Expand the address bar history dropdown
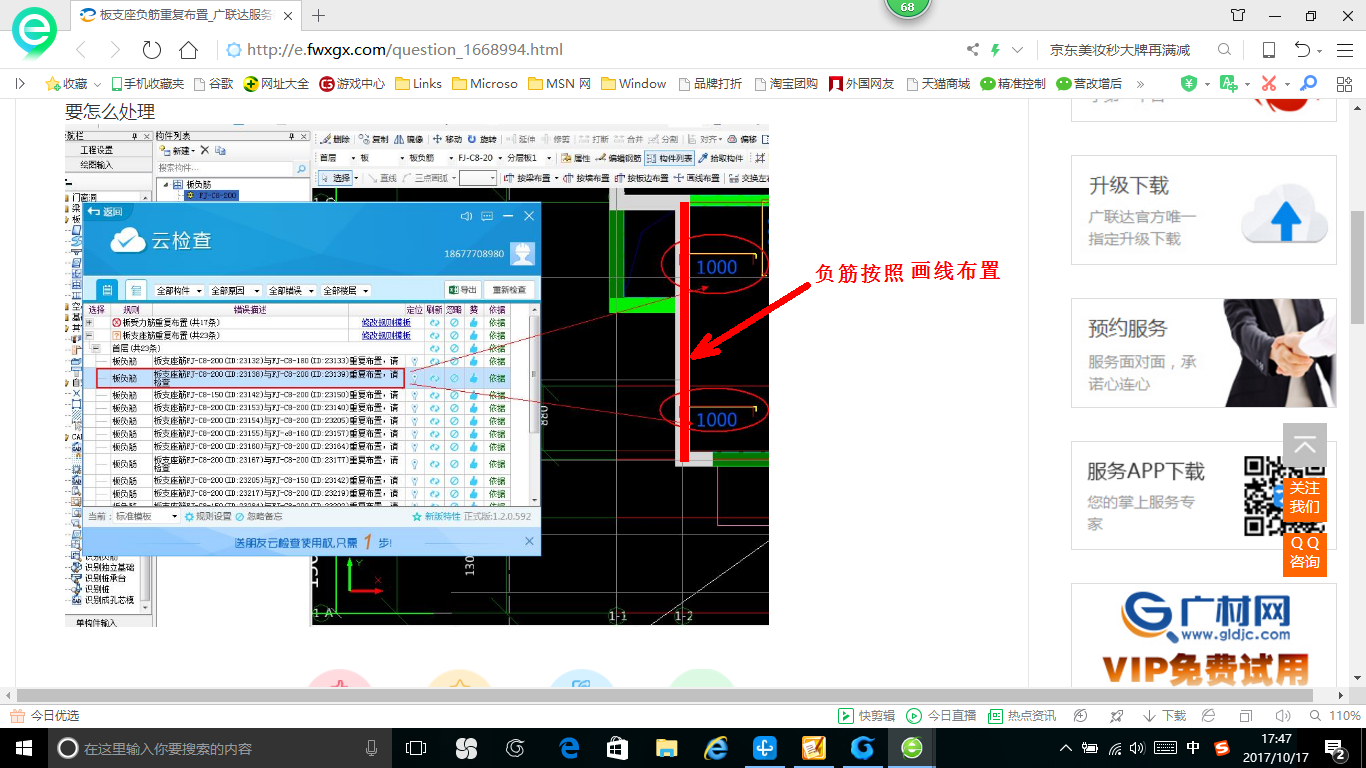Image resolution: width=1366 pixels, height=768 pixels. [x=1018, y=50]
